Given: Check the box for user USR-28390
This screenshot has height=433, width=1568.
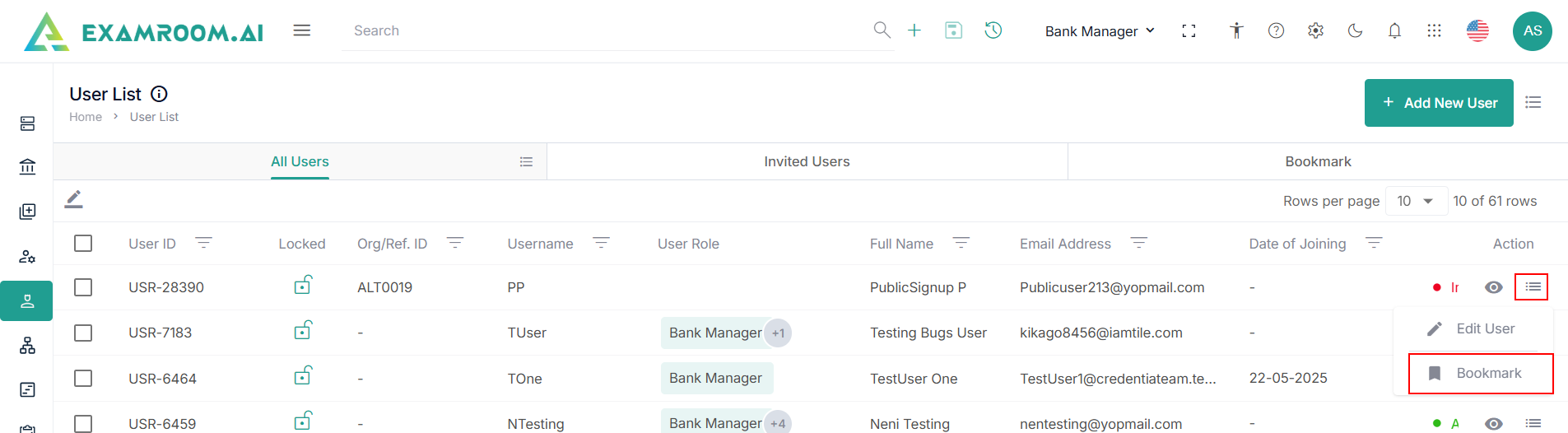Looking at the screenshot, I should (83, 287).
